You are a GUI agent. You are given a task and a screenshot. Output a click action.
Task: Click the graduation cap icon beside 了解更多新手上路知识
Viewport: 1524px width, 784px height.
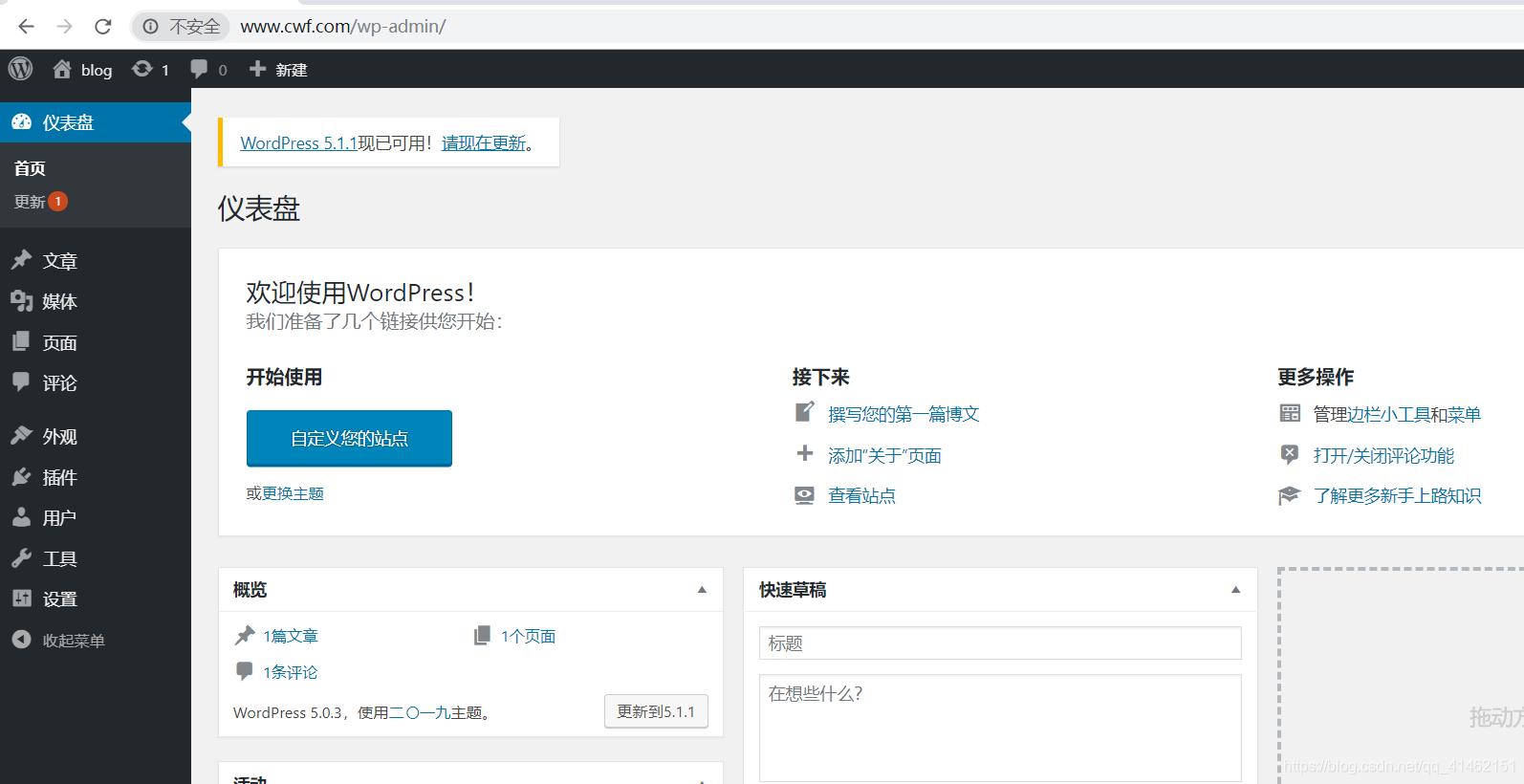(1290, 495)
